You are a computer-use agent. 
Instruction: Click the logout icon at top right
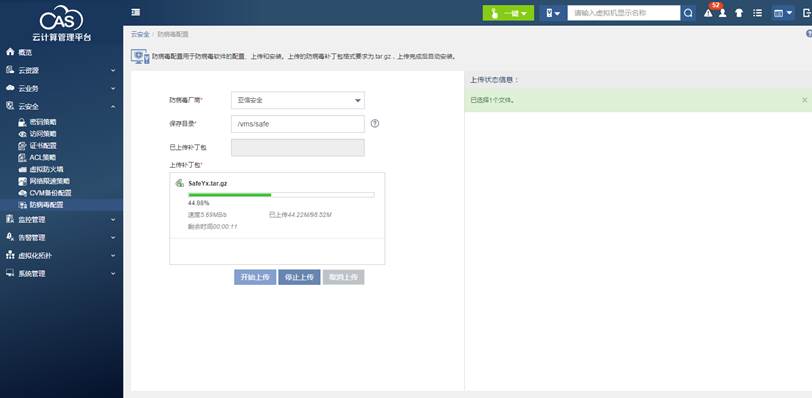pyautogui.click(x=807, y=13)
